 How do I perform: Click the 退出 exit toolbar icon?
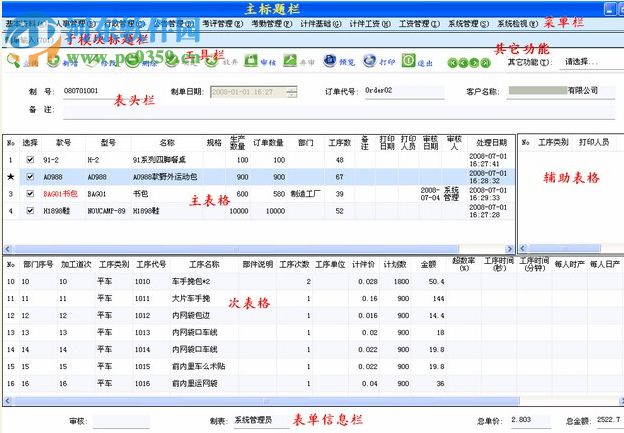(x=408, y=61)
